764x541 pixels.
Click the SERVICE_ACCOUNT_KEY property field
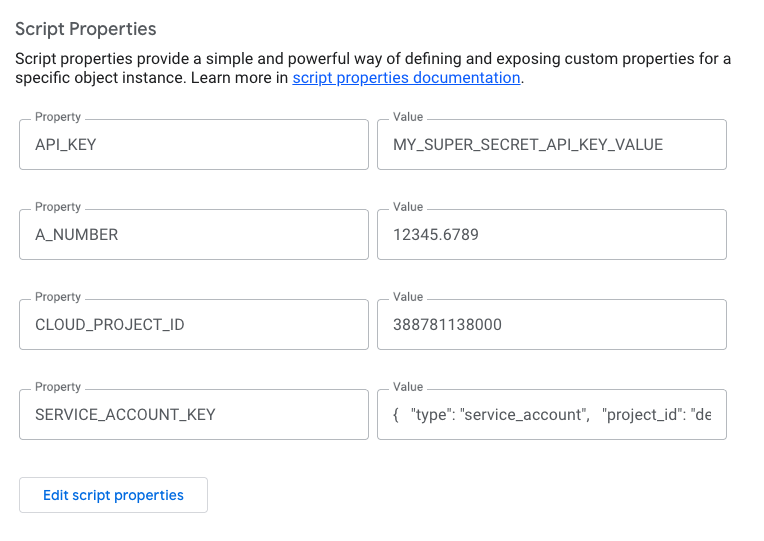[x=193, y=415]
